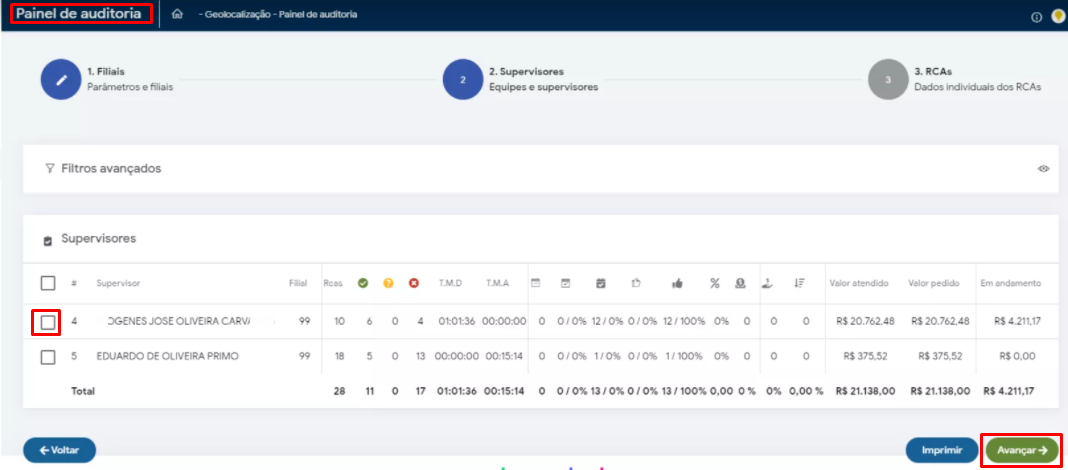Click the pencil icon for step 1 Filiais

(61, 80)
